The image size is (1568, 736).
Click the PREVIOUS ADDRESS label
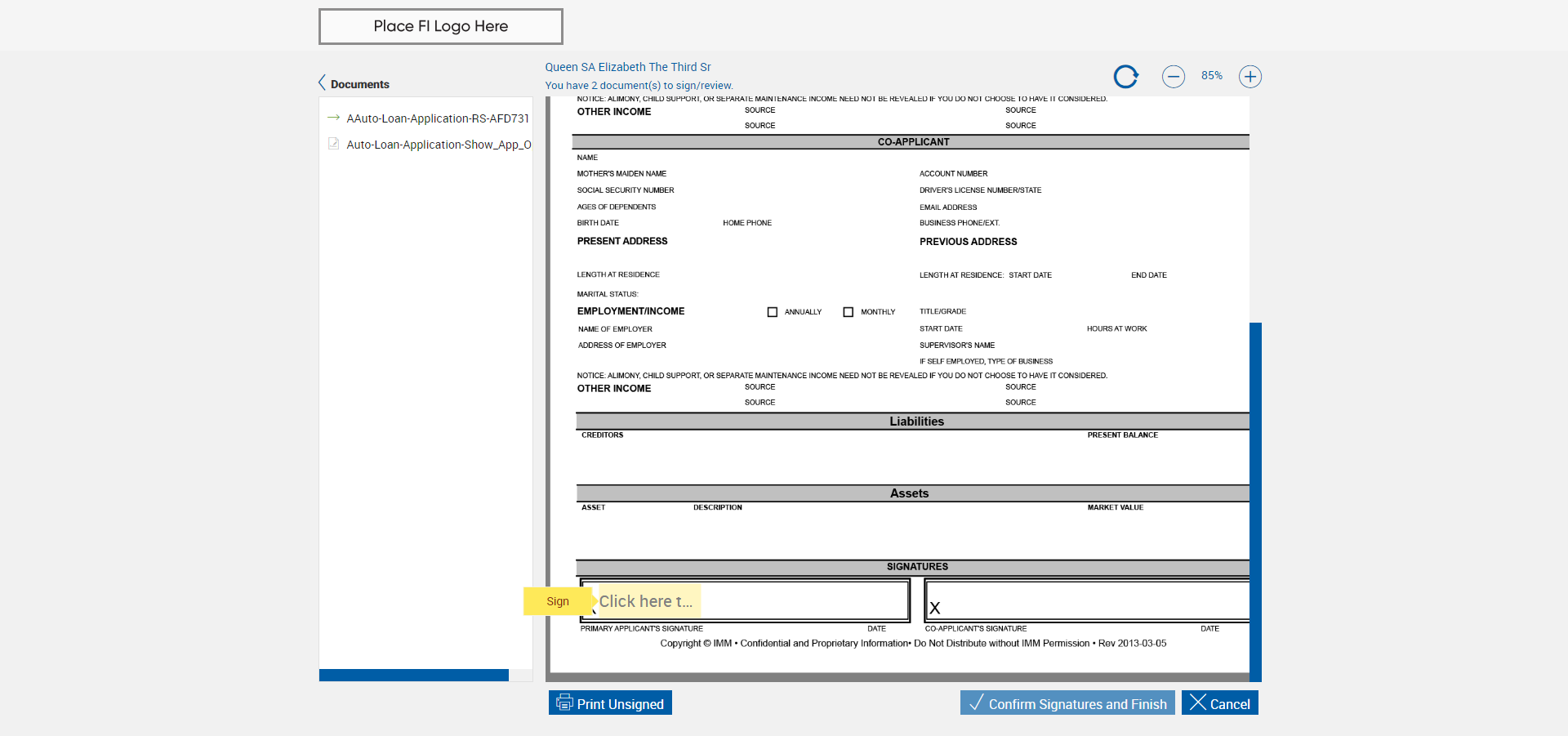(969, 242)
